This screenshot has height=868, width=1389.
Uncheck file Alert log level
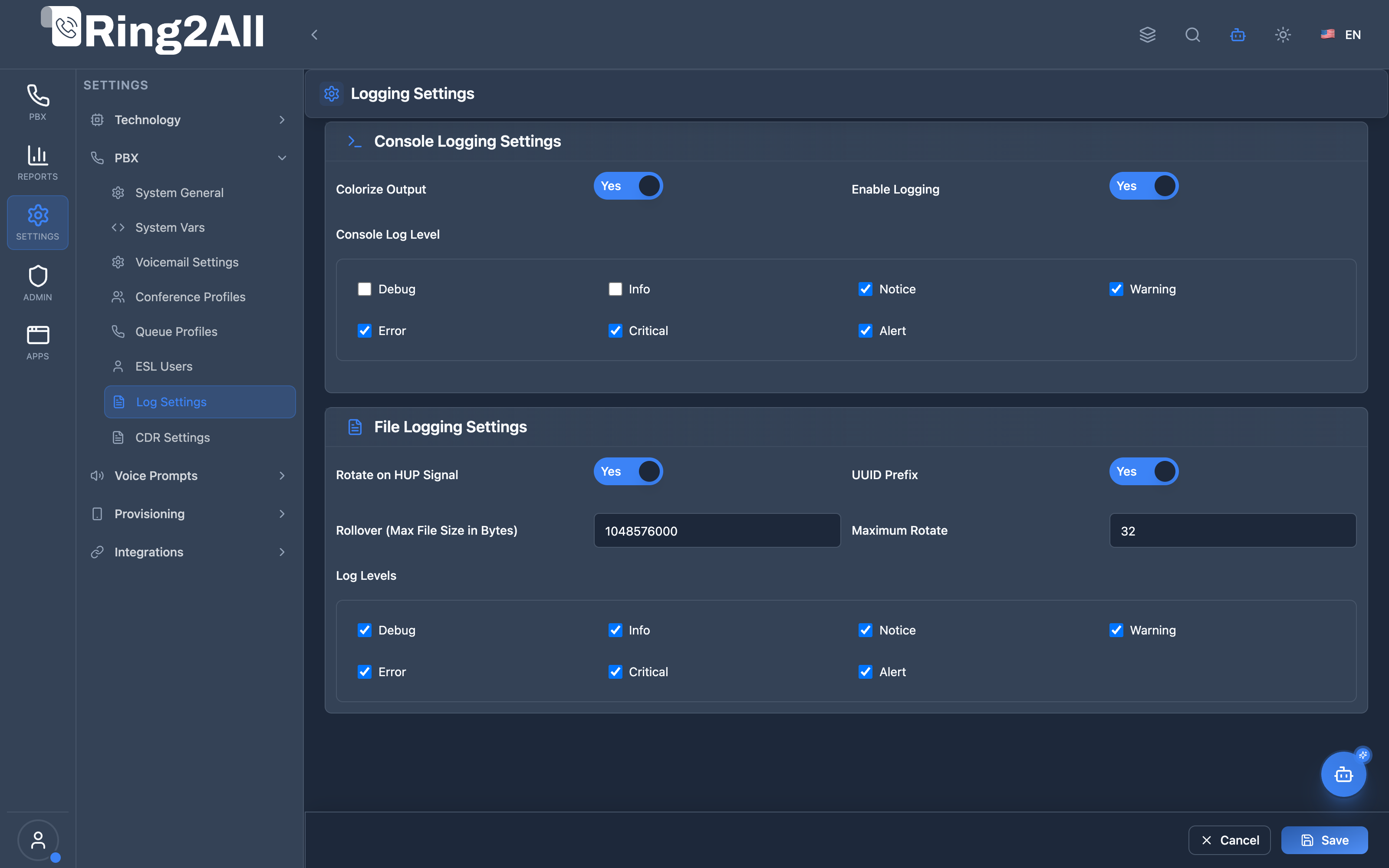click(x=866, y=672)
